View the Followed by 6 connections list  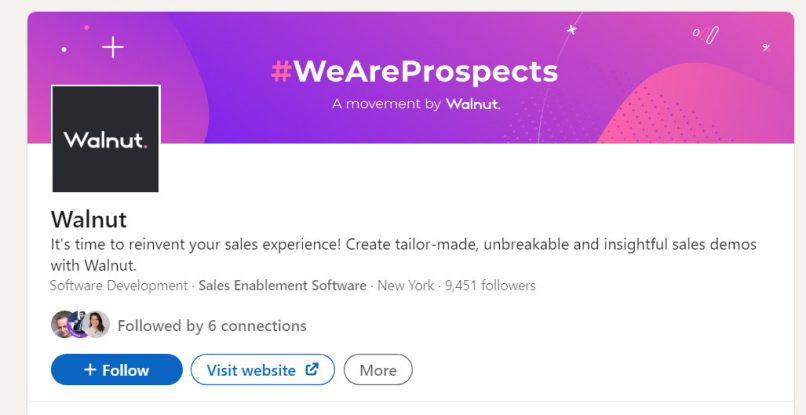pyautogui.click(x=211, y=326)
